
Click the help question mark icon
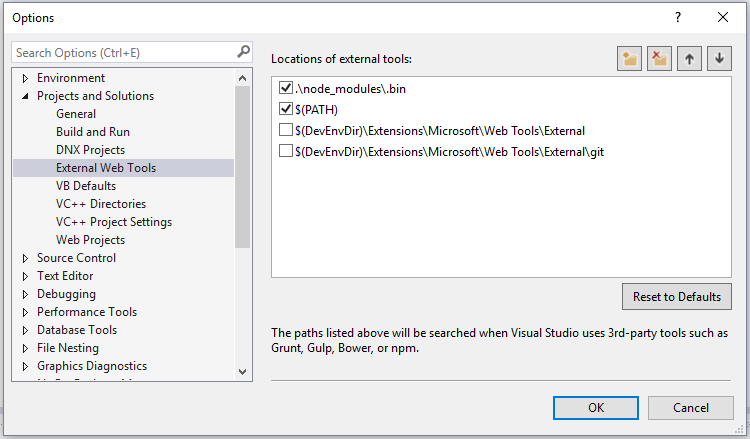[x=678, y=18]
